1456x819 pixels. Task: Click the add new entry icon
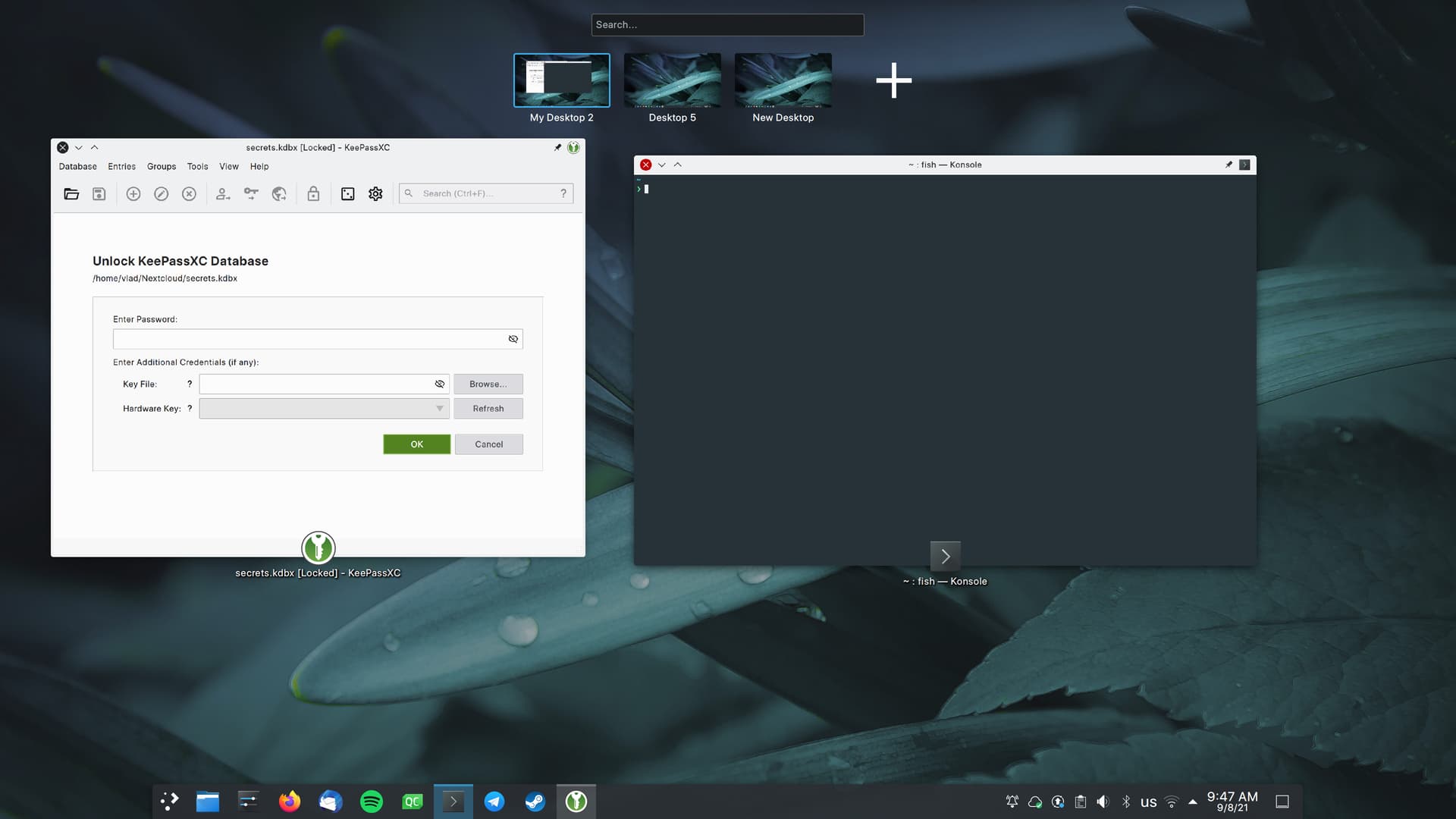coord(133,194)
